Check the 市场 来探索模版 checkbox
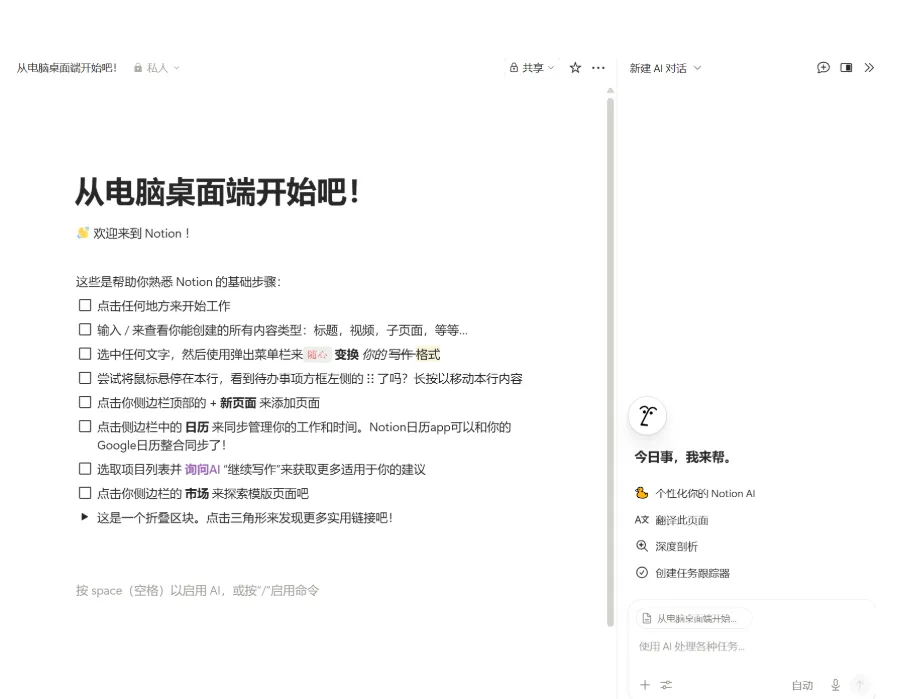 point(85,493)
